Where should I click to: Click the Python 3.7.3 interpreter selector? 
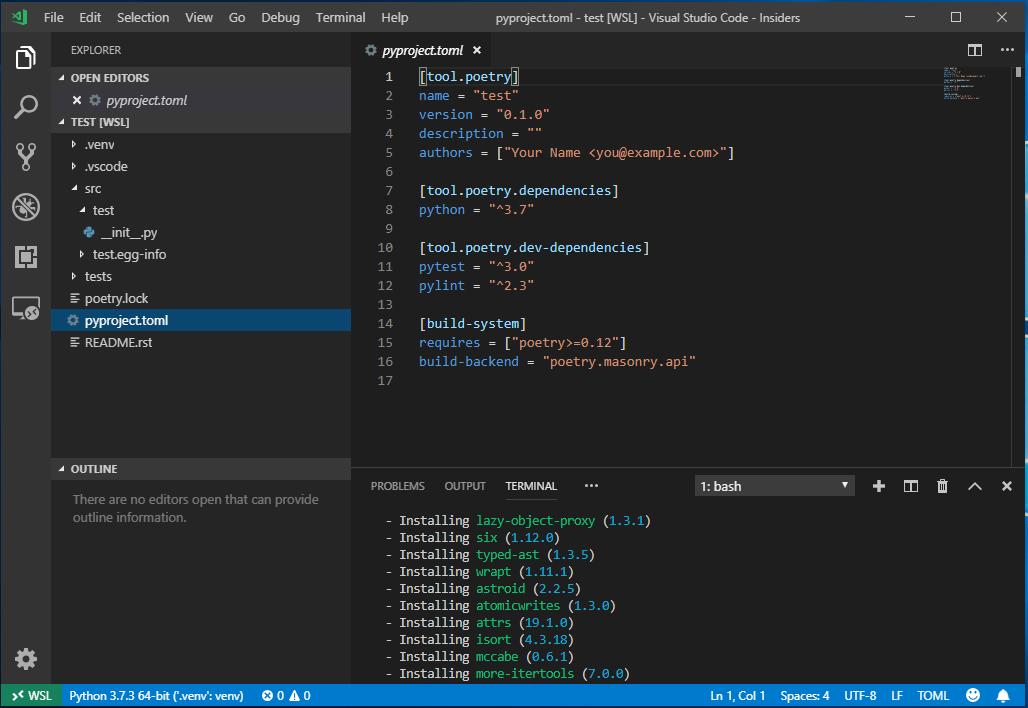[x=156, y=695]
